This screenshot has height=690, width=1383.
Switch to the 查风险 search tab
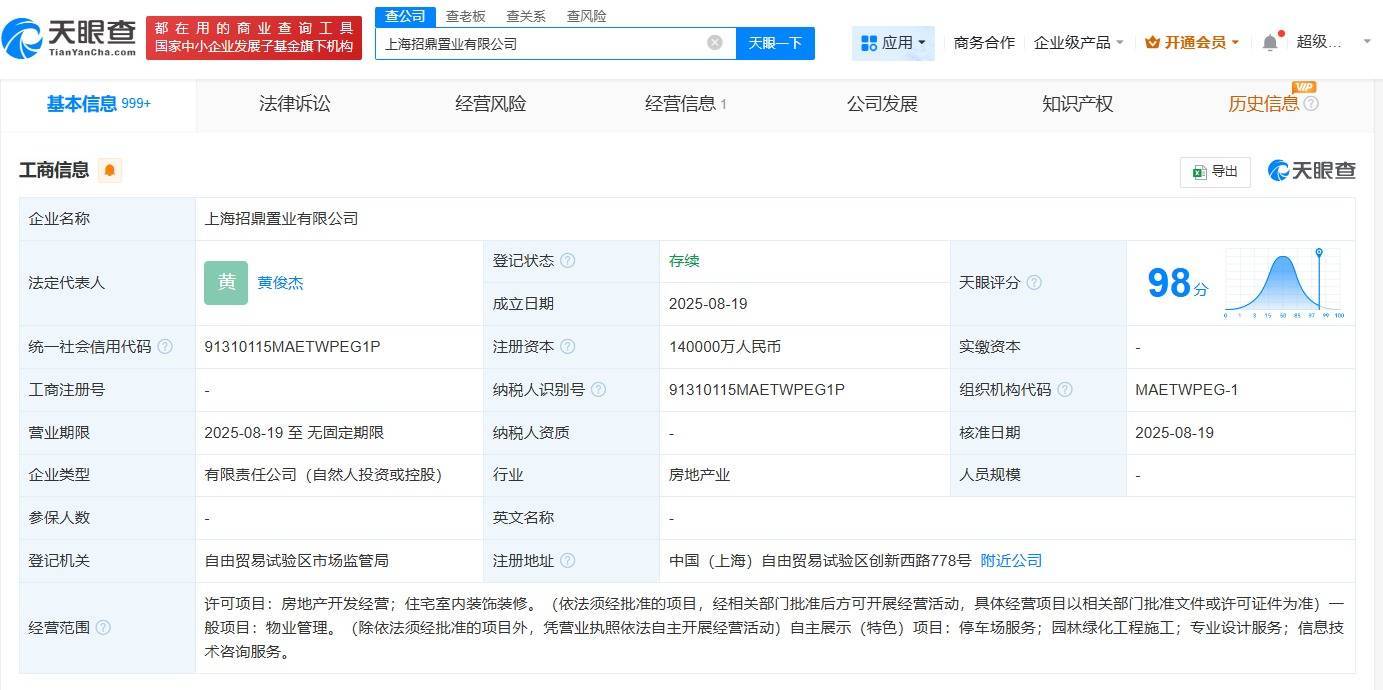coord(586,16)
